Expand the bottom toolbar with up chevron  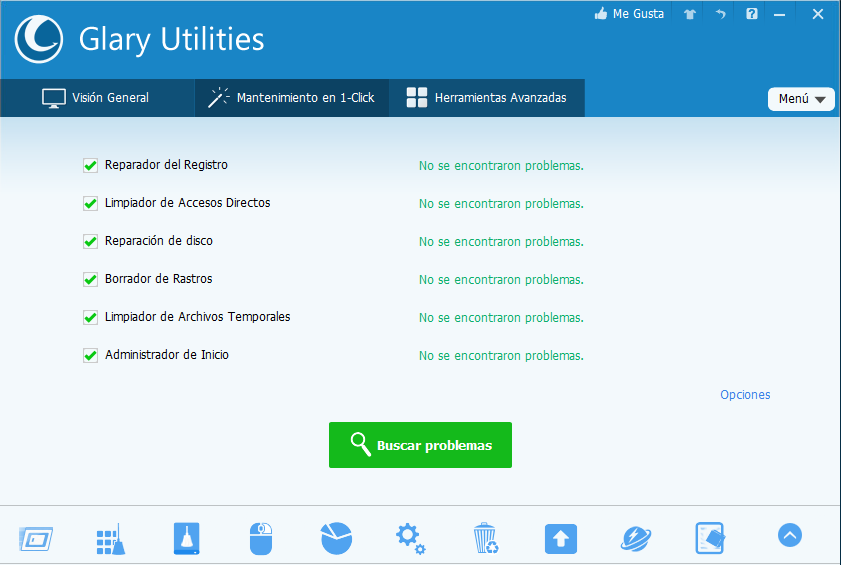pos(790,536)
